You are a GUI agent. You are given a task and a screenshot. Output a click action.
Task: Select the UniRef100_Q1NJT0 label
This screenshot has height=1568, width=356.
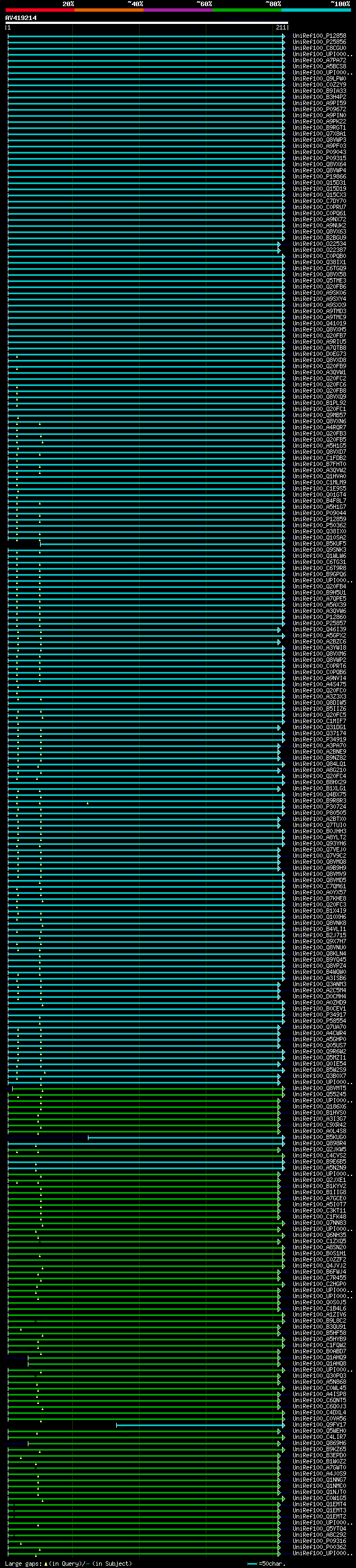[x=319, y=1492]
